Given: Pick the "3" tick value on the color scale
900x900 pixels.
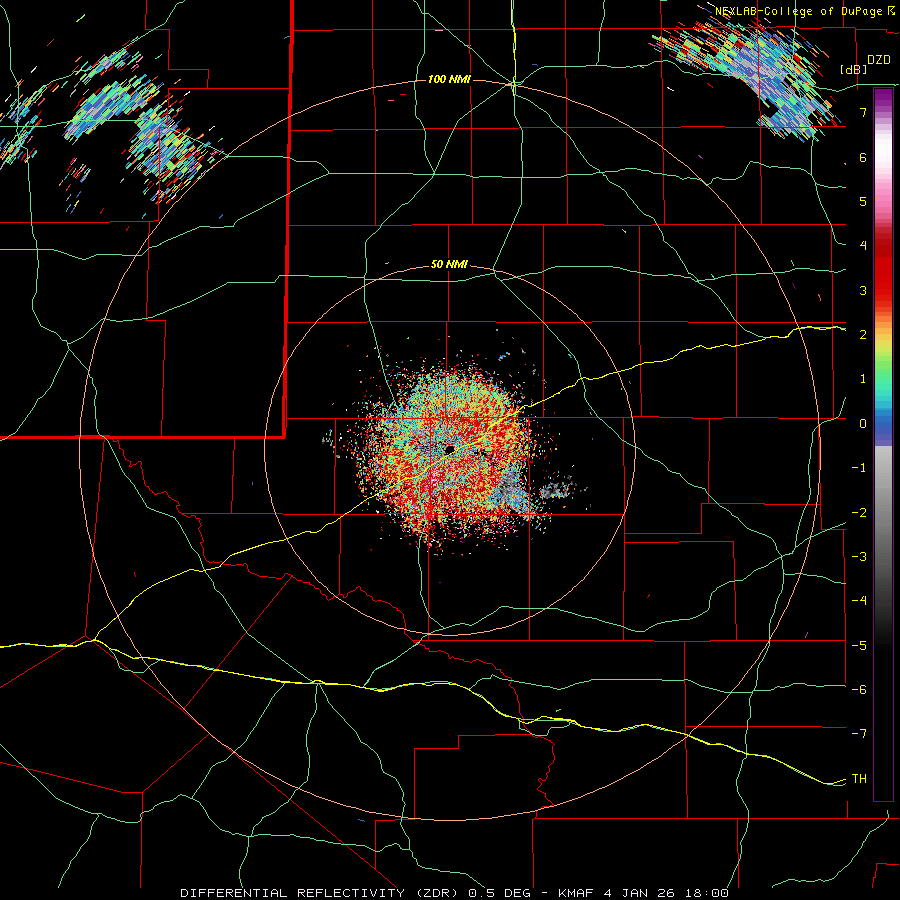Looking at the screenshot, I should 863,290.
